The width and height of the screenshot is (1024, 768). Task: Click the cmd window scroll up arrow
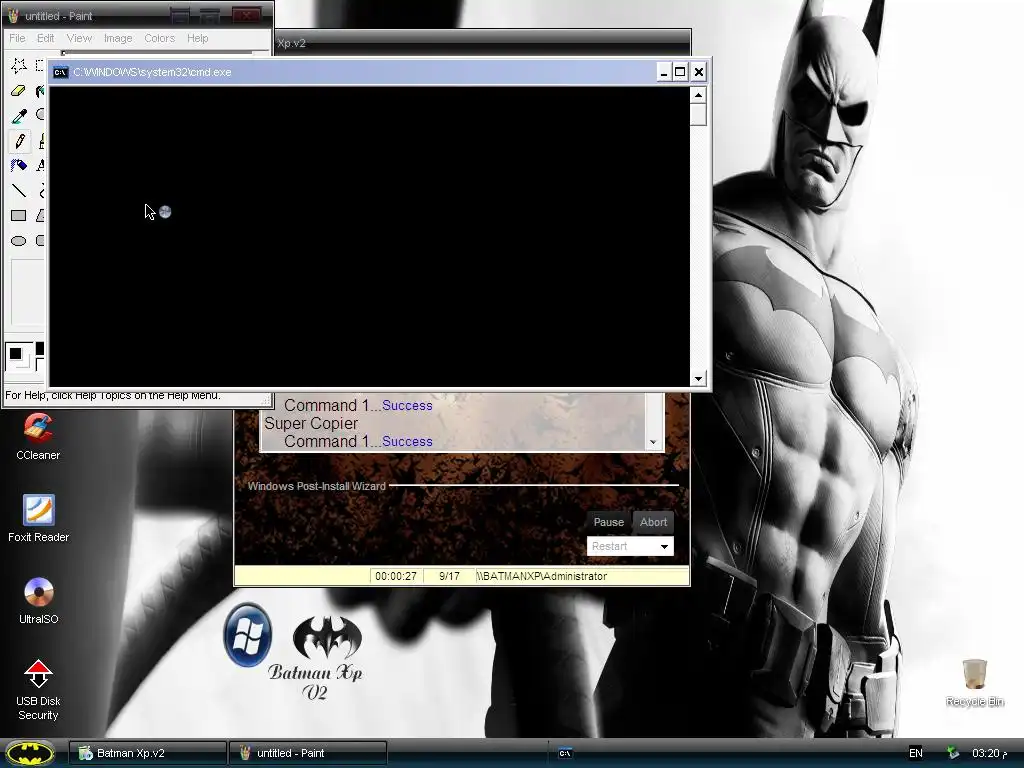click(698, 95)
